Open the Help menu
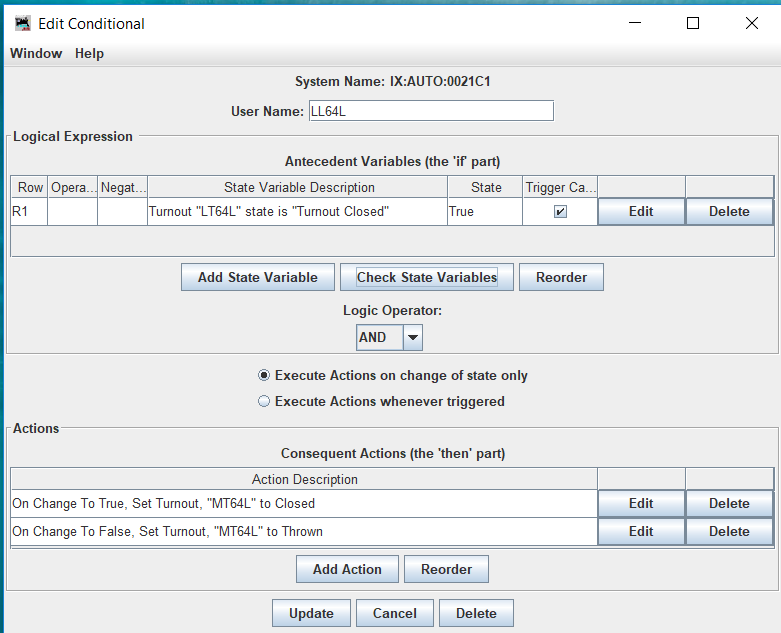Screen dimensions: 781x633 [89, 53]
